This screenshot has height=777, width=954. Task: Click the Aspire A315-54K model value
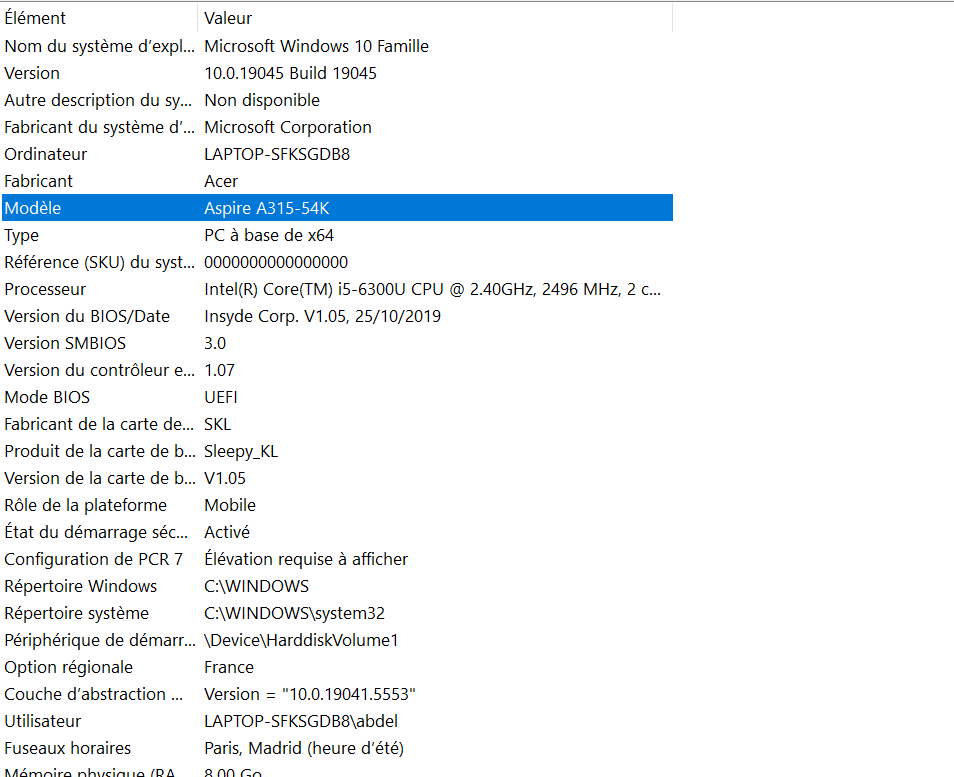click(x=266, y=208)
